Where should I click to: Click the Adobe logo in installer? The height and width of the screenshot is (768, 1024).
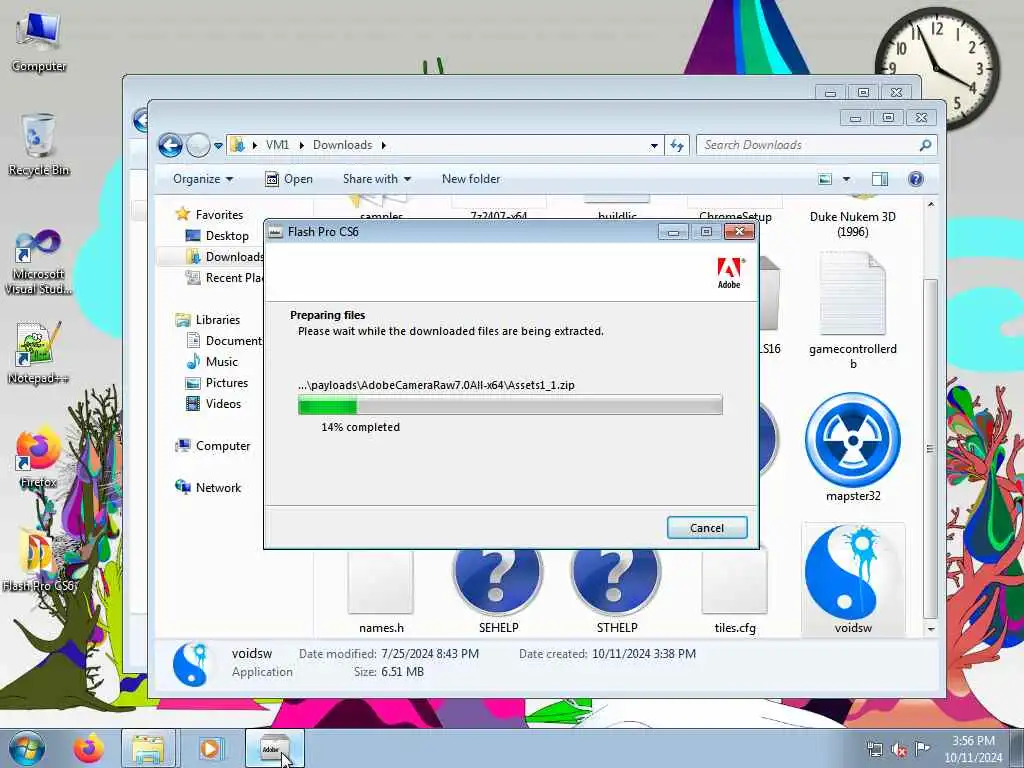click(729, 273)
